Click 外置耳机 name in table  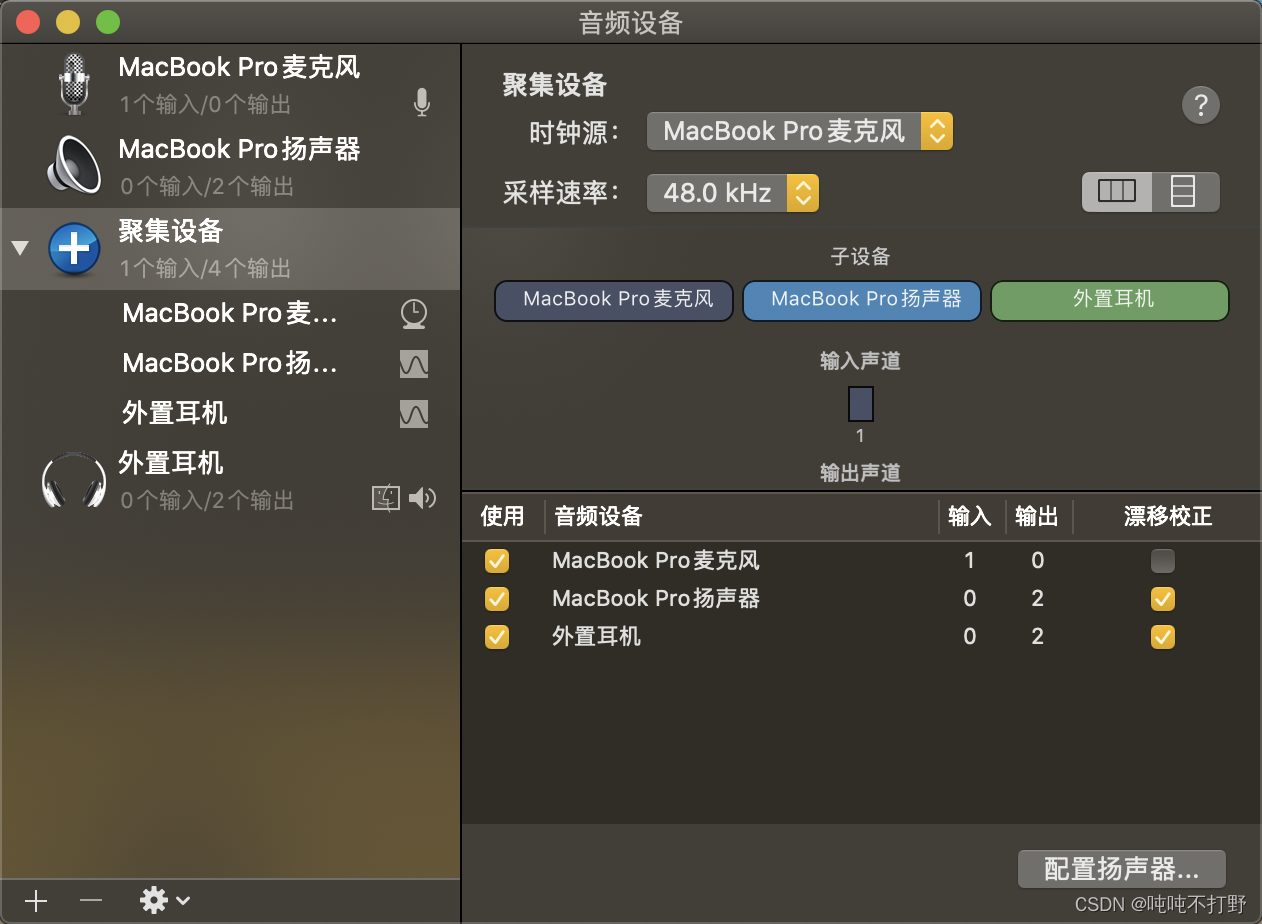(597, 637)
